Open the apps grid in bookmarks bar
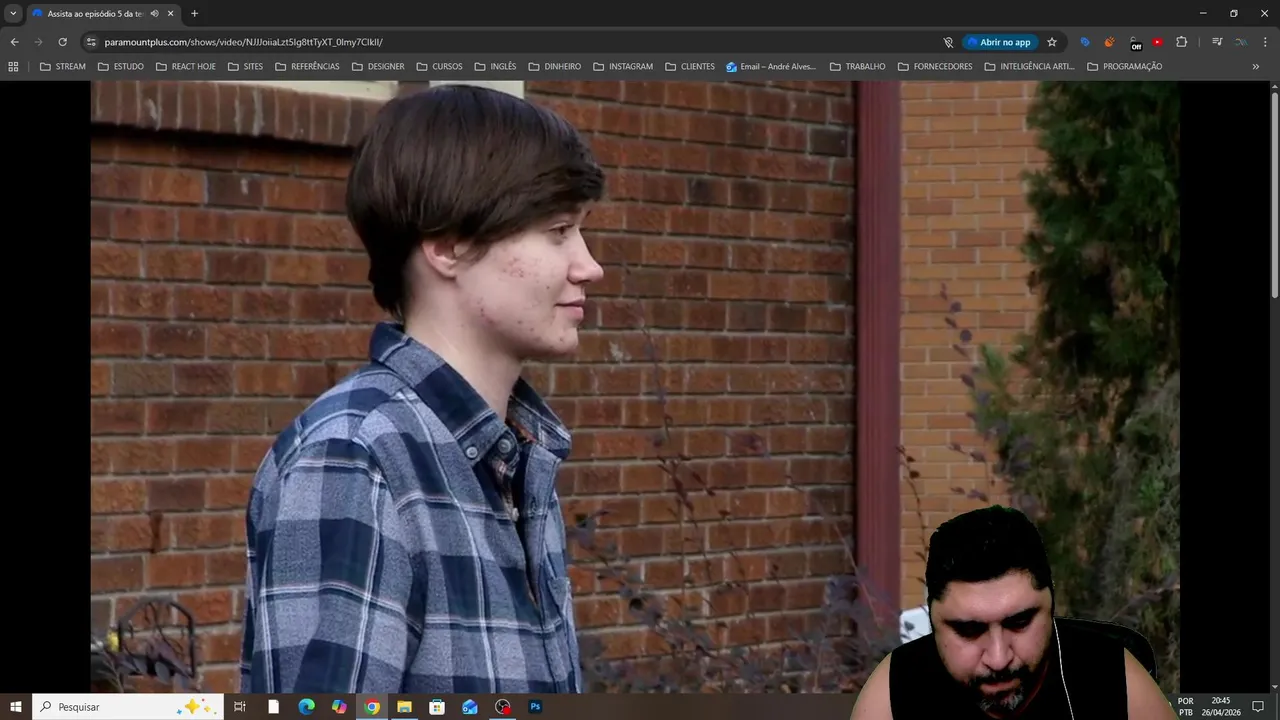1280x720 pixels. point(13,66)
